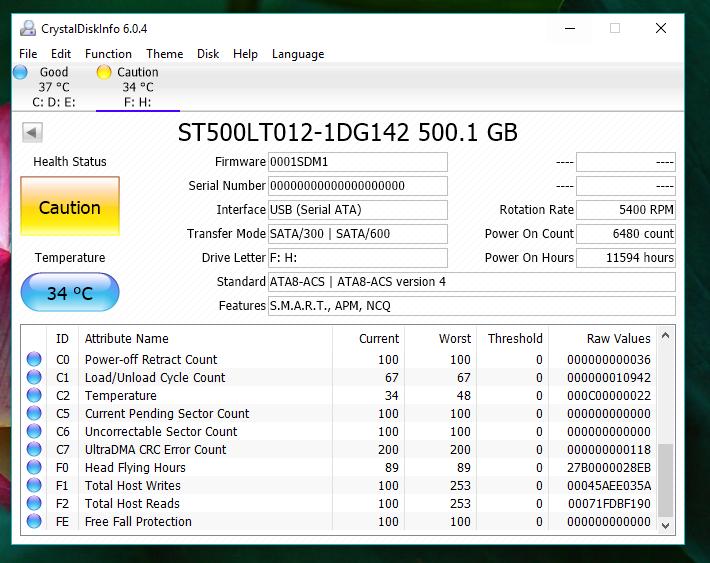Click the yellow Caution health status button
Viewport: 710px width, 563px height.
(x=70, y=206)
